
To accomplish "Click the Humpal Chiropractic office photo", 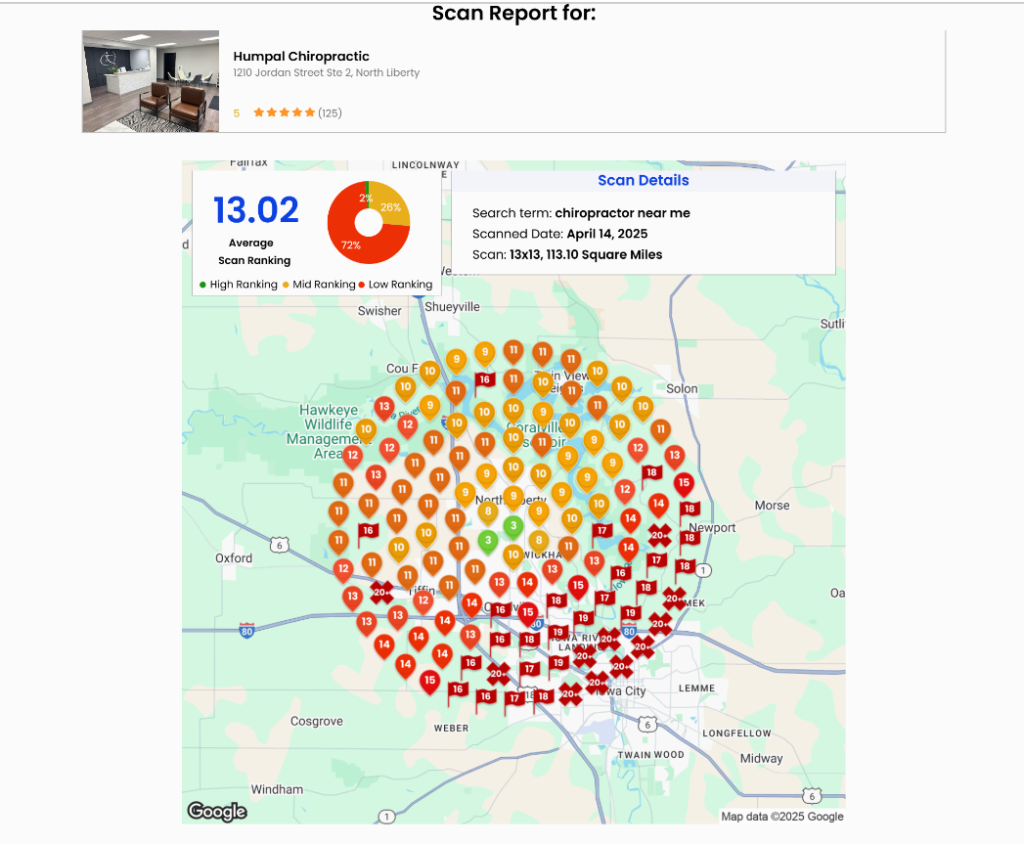I will pos(150,81).
